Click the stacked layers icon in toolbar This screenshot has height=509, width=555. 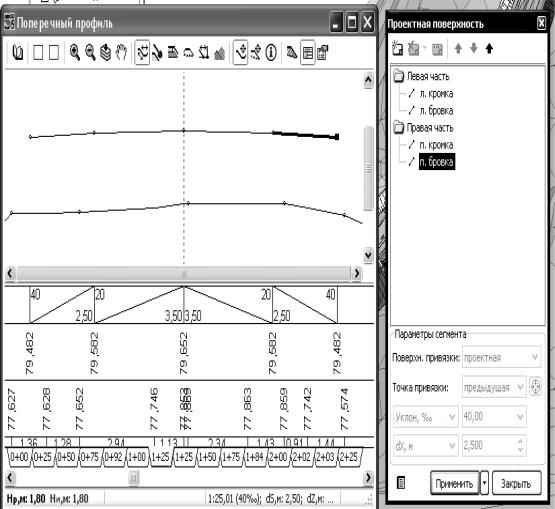pyautogui.click(x=105, y=52)
